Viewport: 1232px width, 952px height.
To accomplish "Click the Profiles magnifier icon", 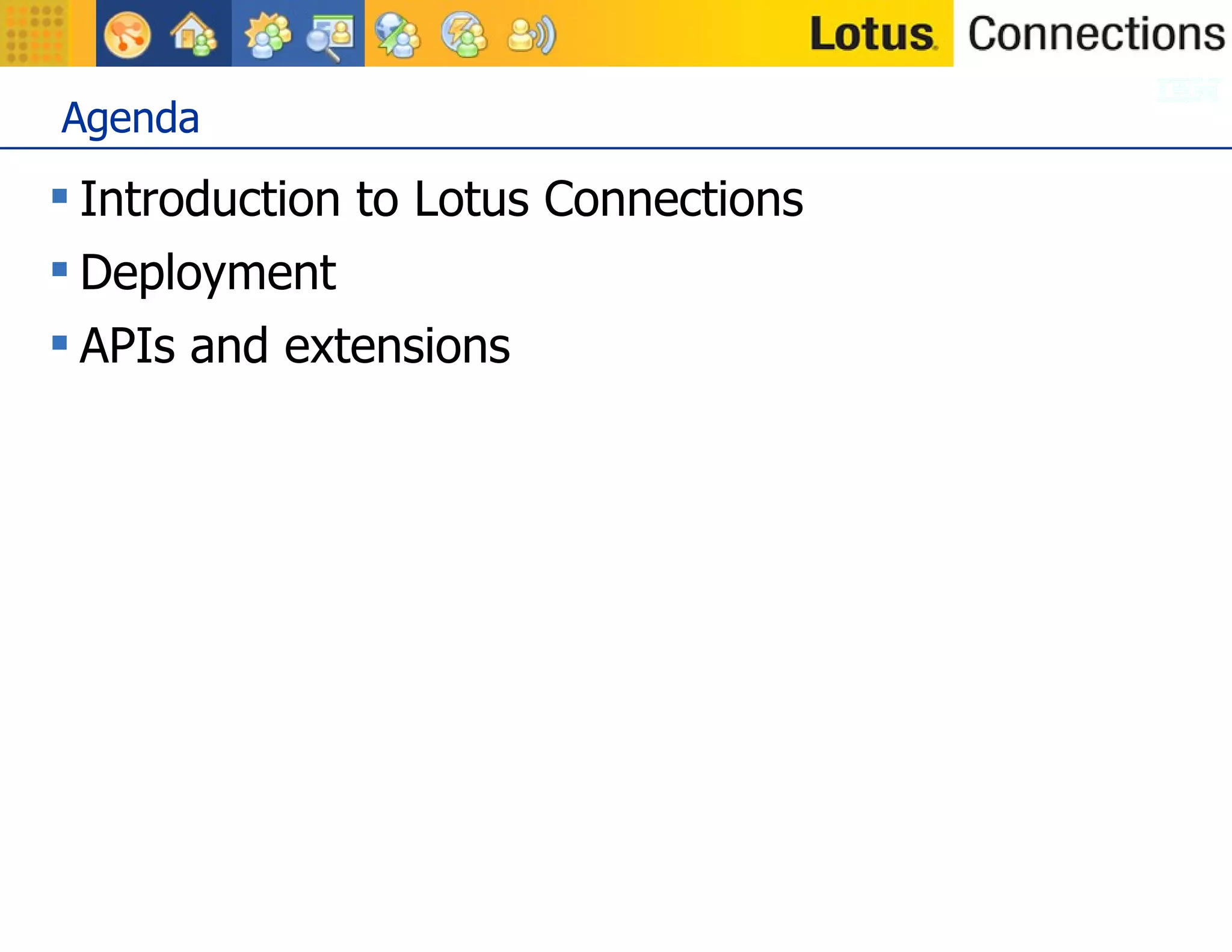I will click(x=330, y=36).
